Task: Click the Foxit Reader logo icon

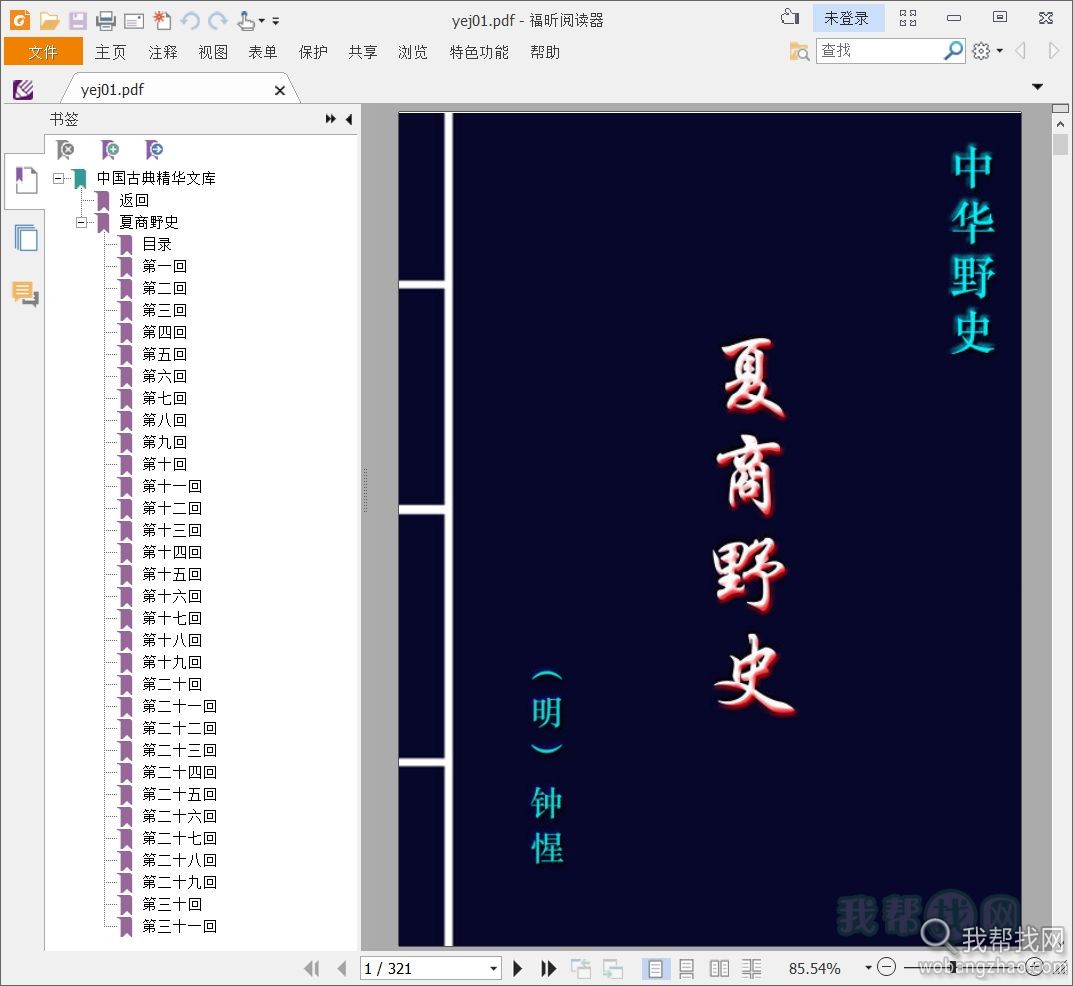Action: (x=20, y=20)
